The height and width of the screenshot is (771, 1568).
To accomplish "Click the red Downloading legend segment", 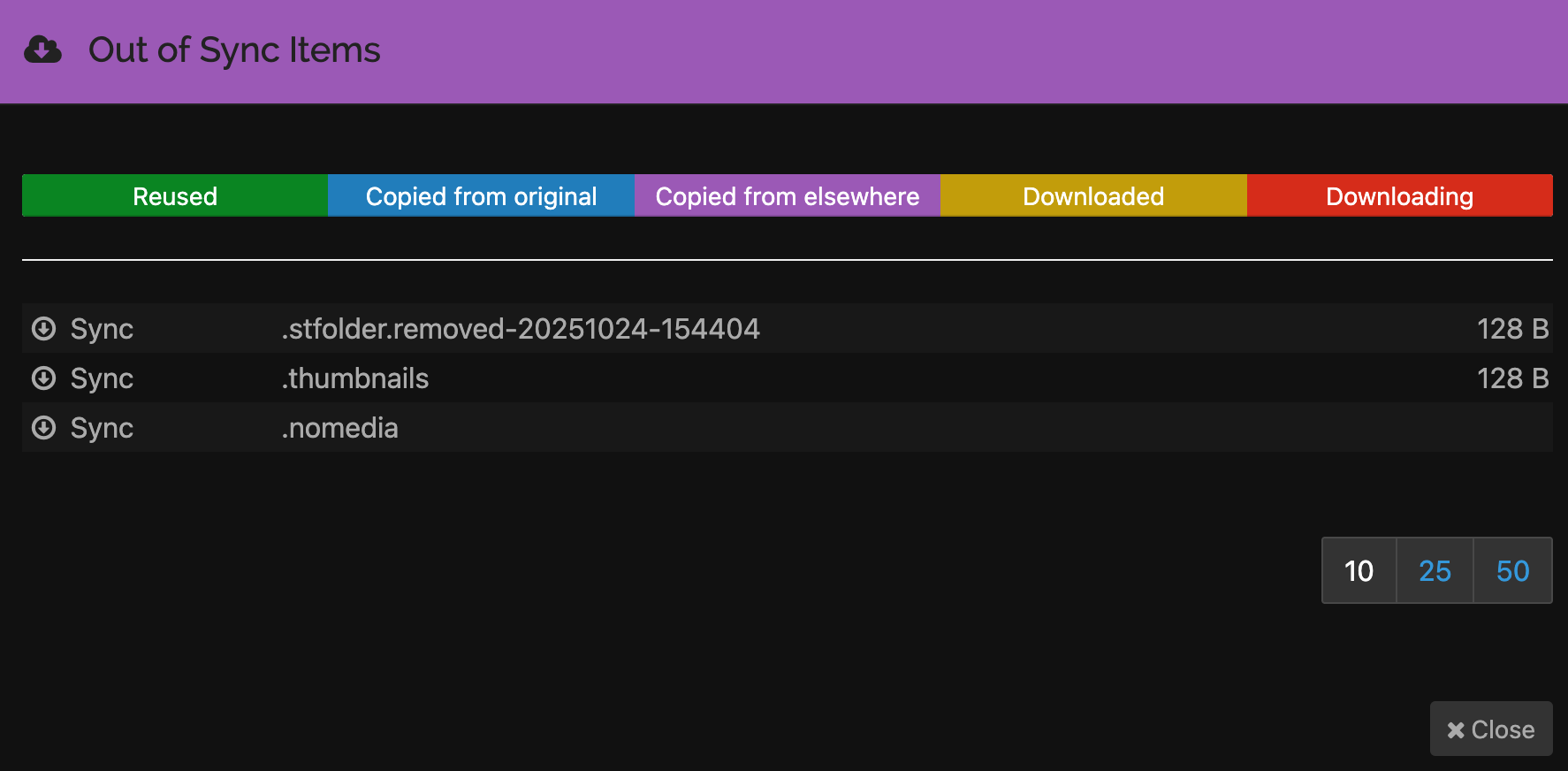I will (x=1399, y=196).
